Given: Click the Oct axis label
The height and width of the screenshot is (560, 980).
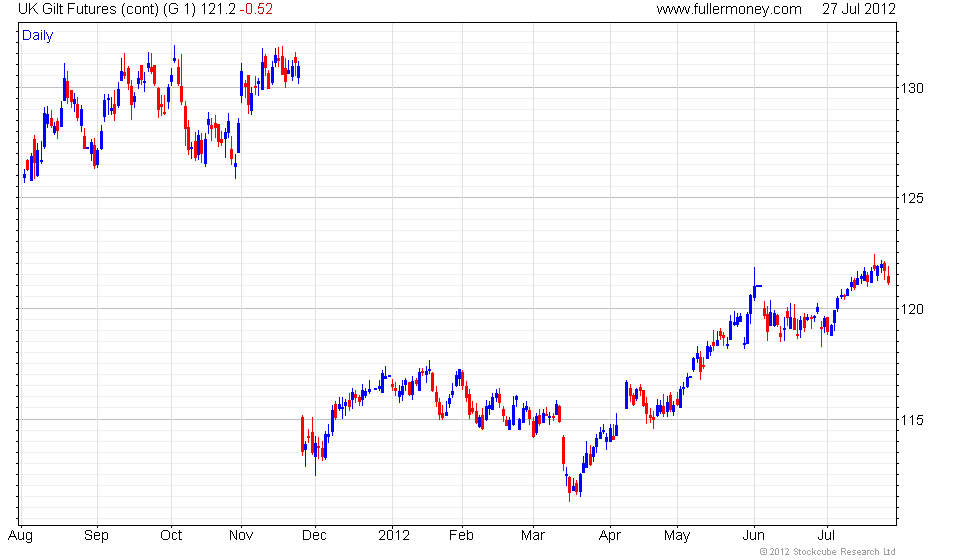Looking at the screenshot, I should coord(171,536).
